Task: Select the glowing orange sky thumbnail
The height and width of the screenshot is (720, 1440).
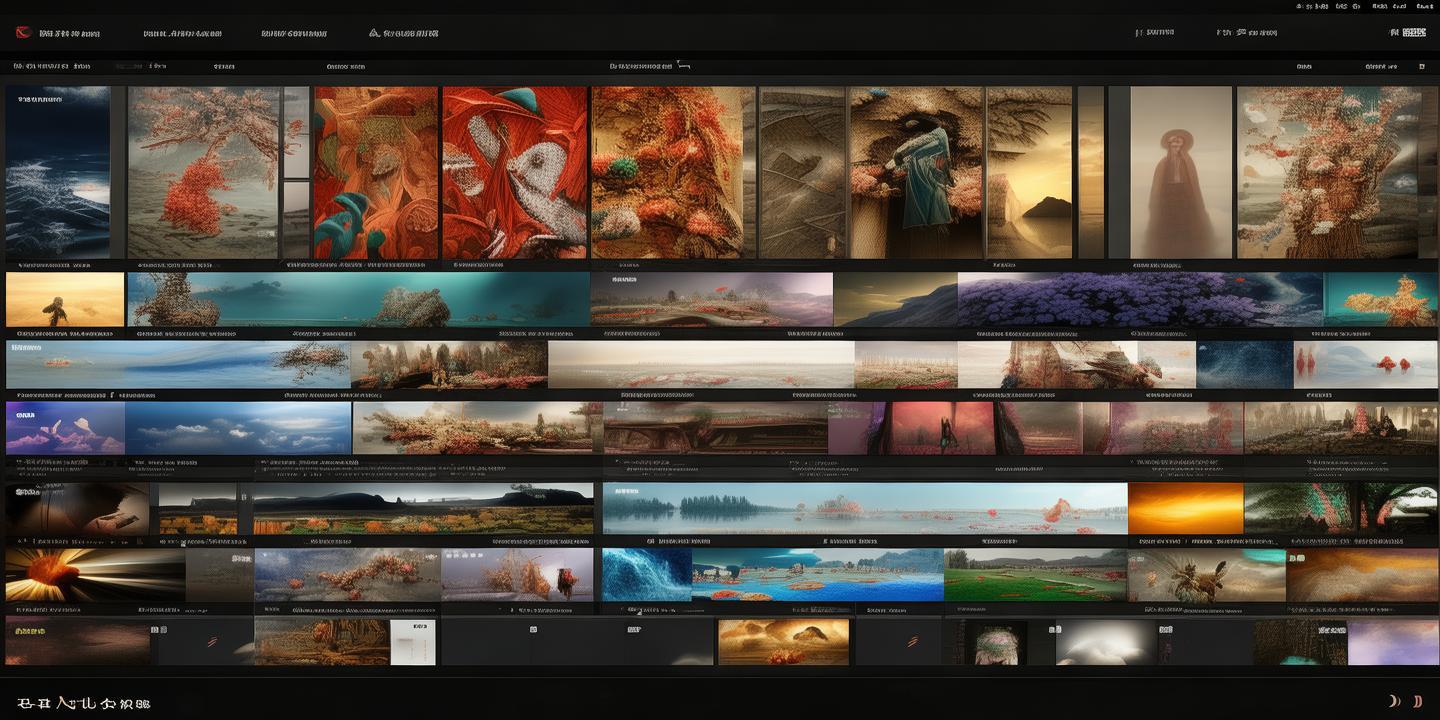Action: coord(1186,508)
